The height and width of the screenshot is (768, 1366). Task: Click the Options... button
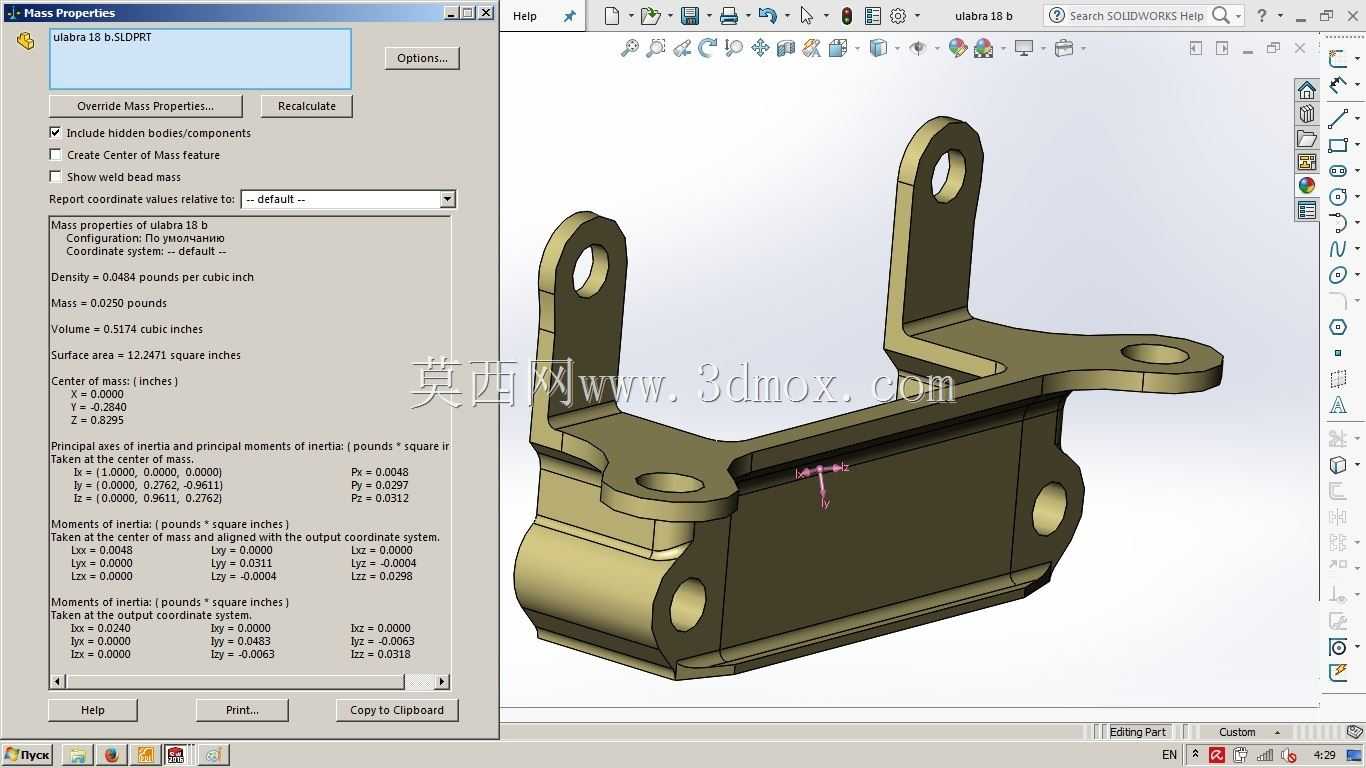click(422, 58)
